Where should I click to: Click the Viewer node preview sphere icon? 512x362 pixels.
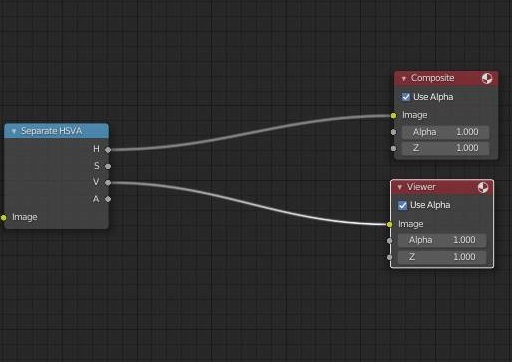483,188
